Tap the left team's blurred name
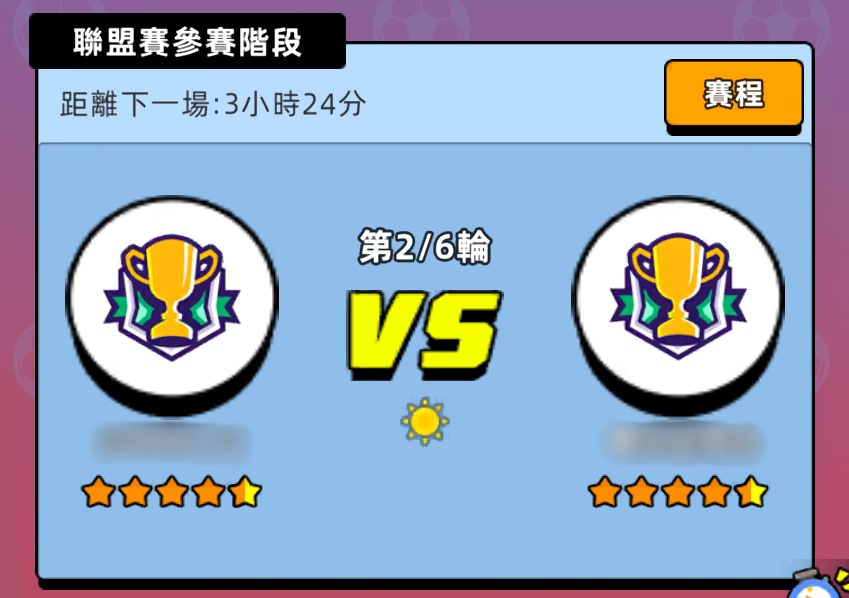The height and width of the screenshot is (598, 849). (x=172, y=443)
